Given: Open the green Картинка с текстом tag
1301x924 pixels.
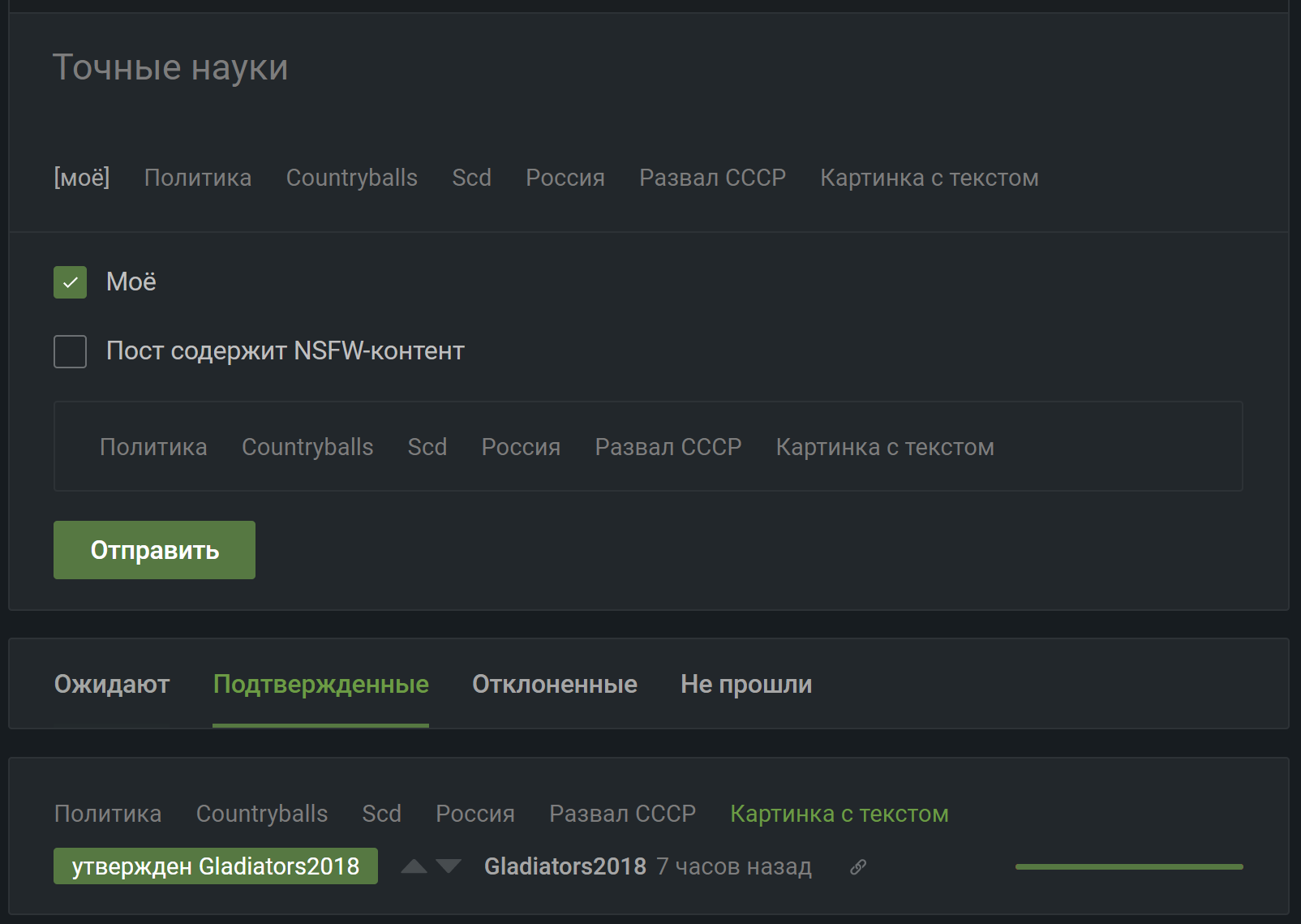Looking at the screenshot, I should 839,814.
